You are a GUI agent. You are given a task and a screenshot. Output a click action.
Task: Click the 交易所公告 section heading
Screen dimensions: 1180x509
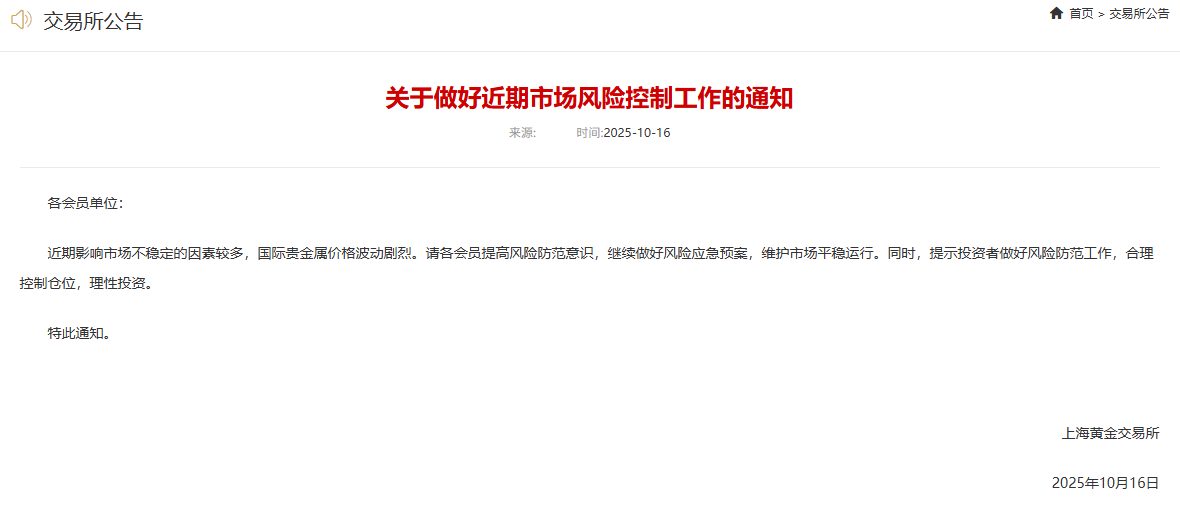93,21
